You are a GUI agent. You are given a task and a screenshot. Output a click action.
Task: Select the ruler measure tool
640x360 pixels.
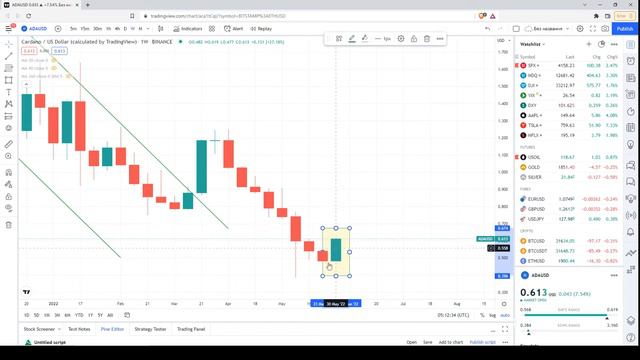coord(9,144)
